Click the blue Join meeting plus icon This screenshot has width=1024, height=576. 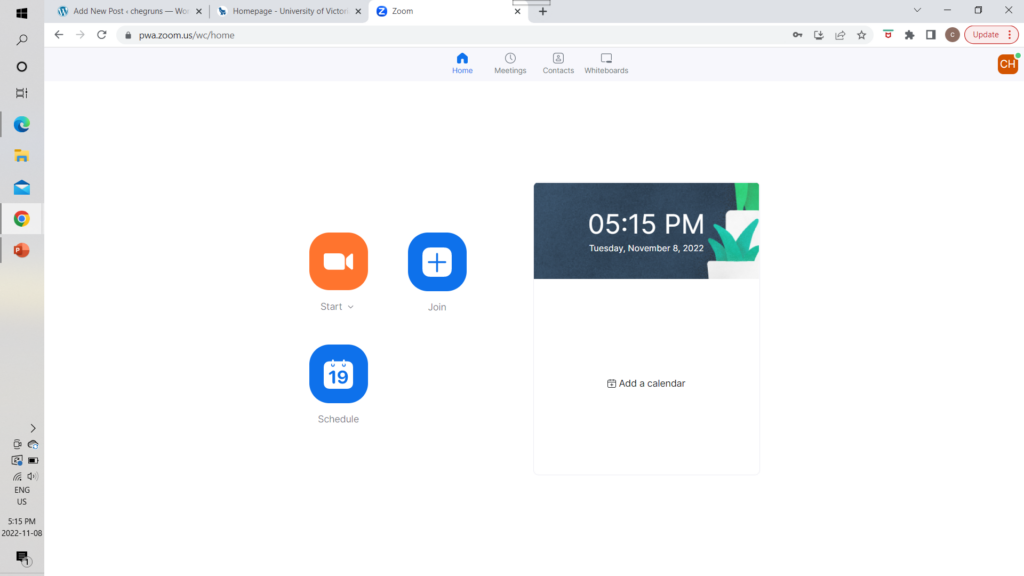click(x=437, y=261)
